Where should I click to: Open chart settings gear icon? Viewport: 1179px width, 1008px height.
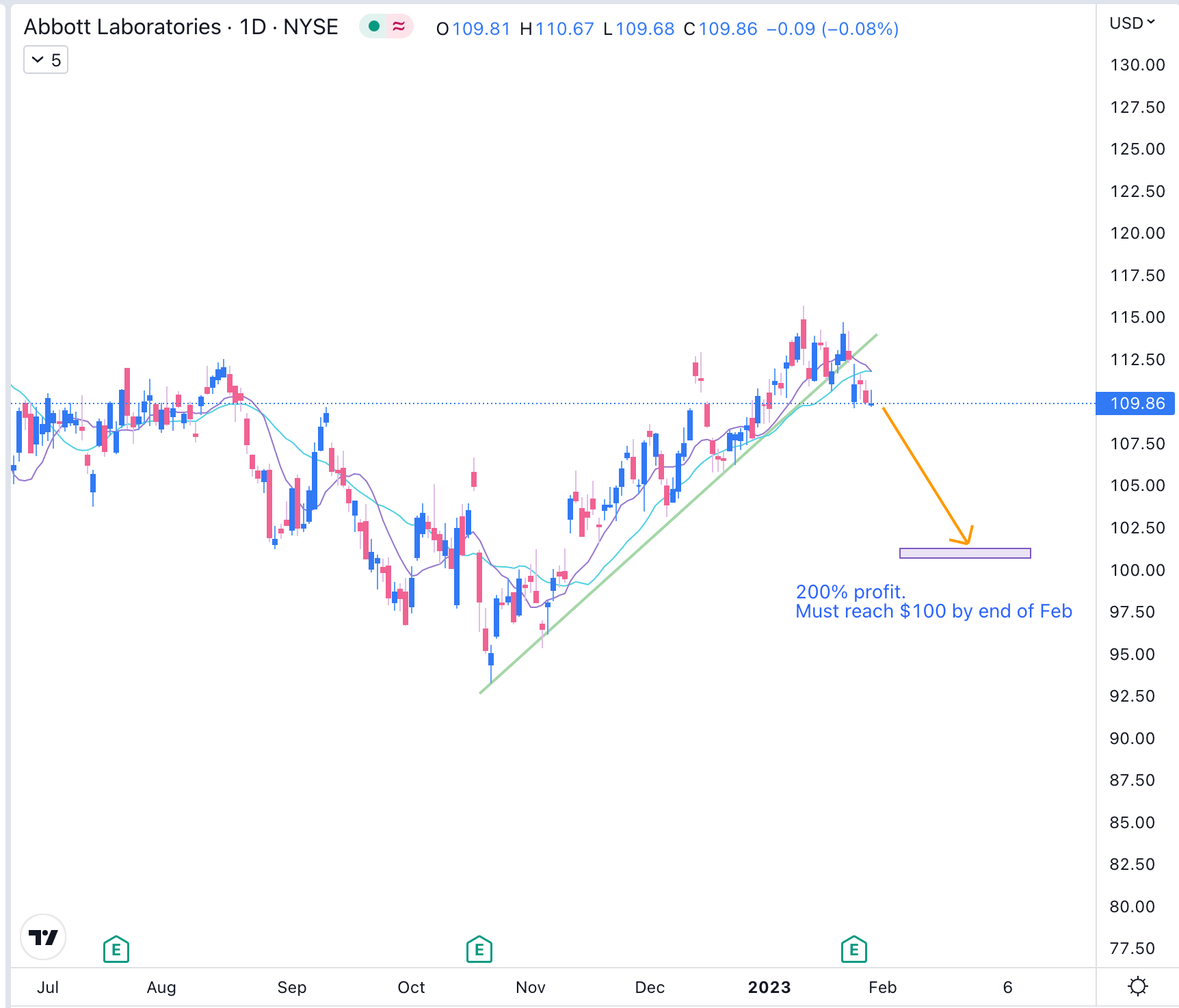point(1138,987)
